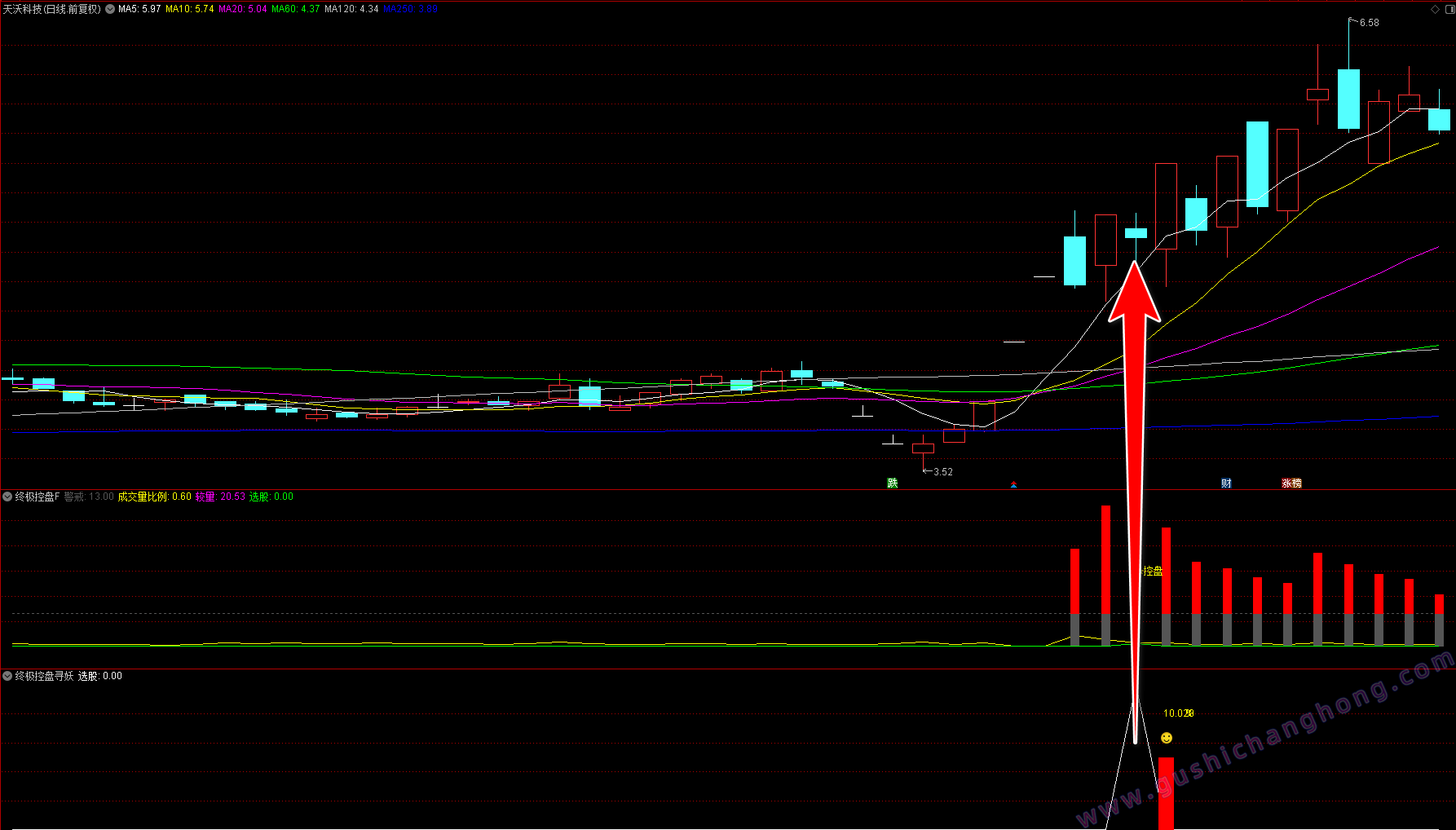Click the 天沃科技(日线.前复权) title
1456x830 pixels.
click(52, 9)
